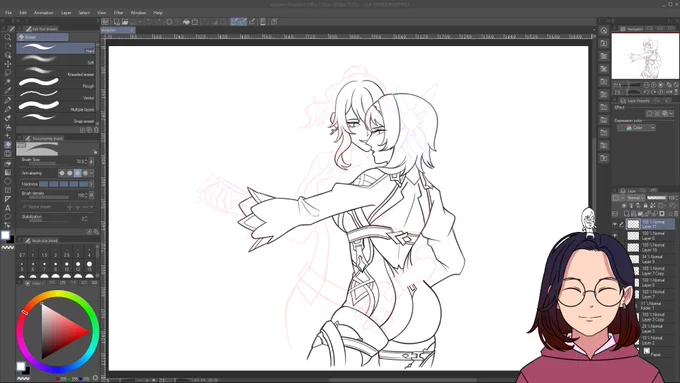Image resolution: width=680 pixels, height=383 pixels.
Task: Select the Fill bucket tool
Action: [x=7, y=163]
